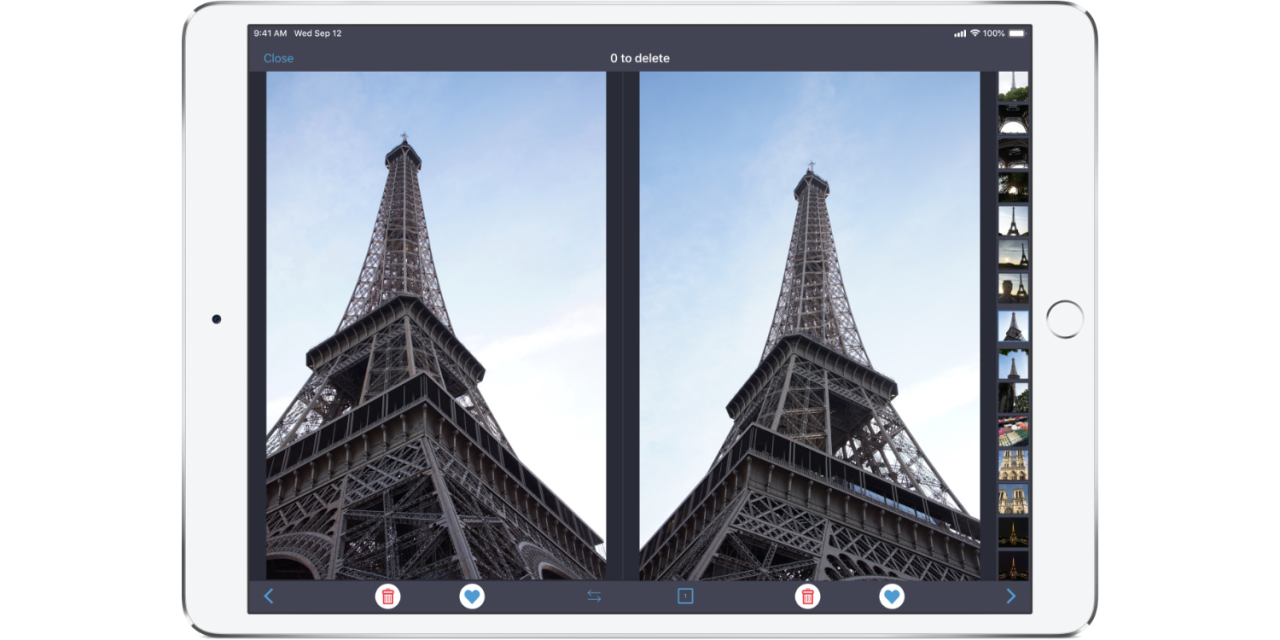The width and height of the screenshot is (1280, 640).
Task: Tap the Wi-Fi icon in status bar
Action: [975, 33]
